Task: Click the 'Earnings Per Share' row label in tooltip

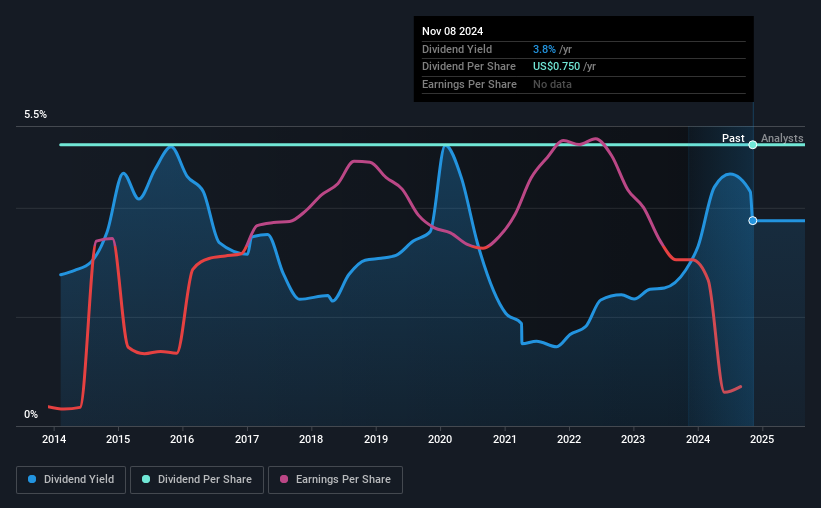Action: (469, 84)
